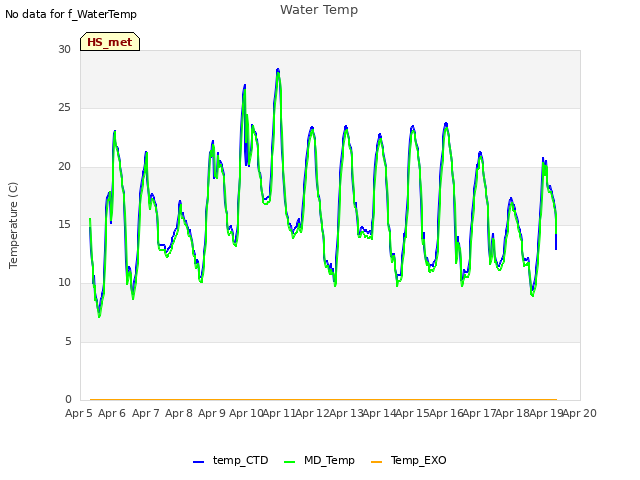Viewport: 640px width, 480px height.
Task: Click the blue temp_CTD legend swatch
Action: click(198, 462)
